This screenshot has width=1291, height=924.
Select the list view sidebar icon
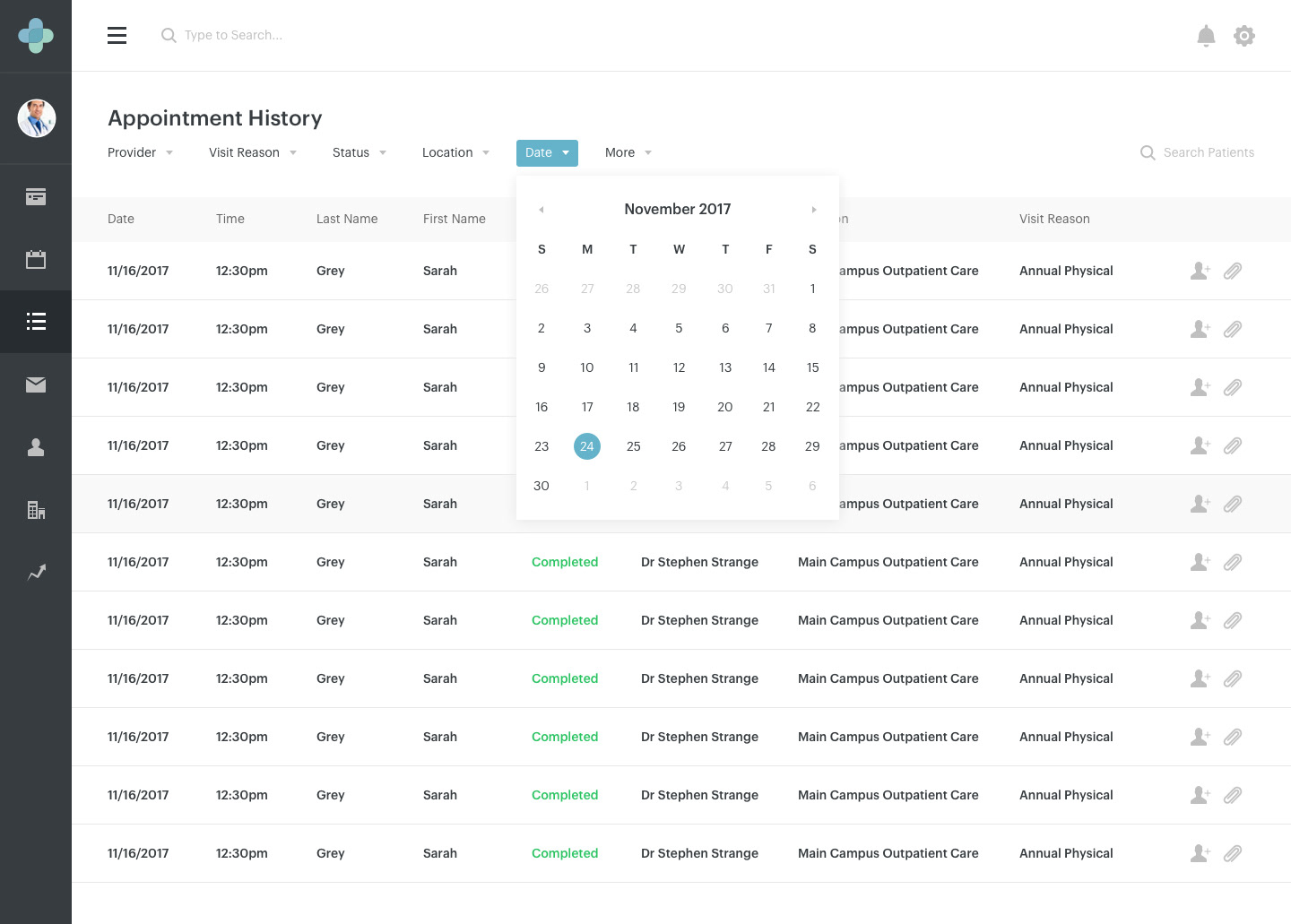click(x=36, y=322)
